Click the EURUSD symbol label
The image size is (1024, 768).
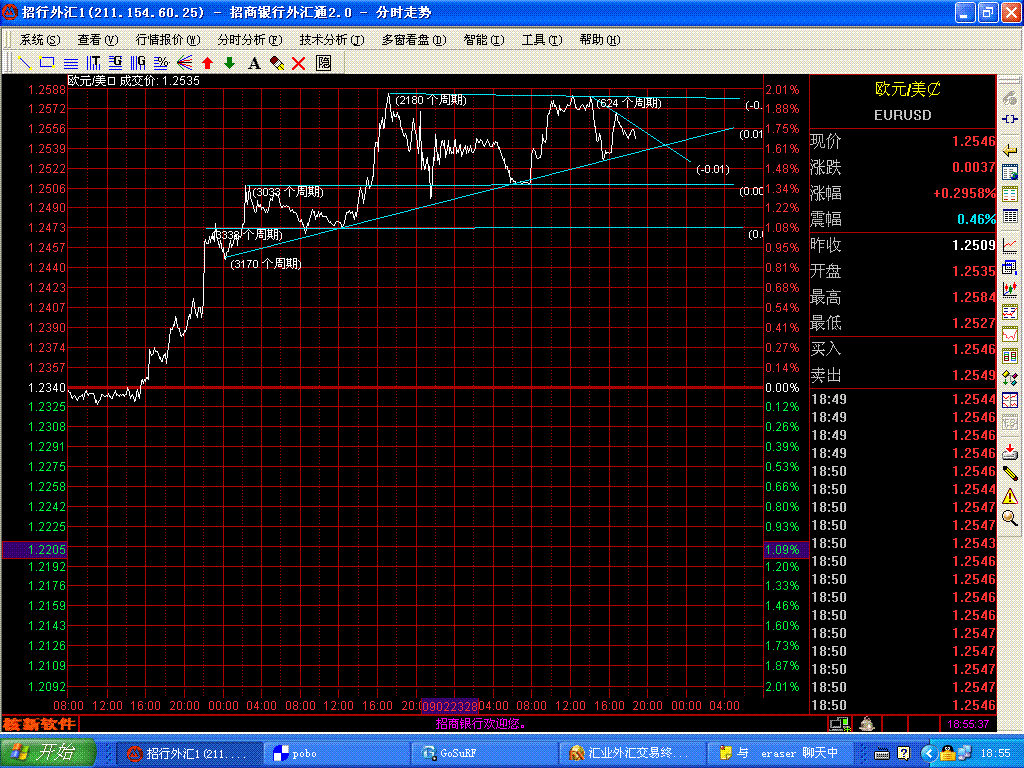tap(903, 115)
